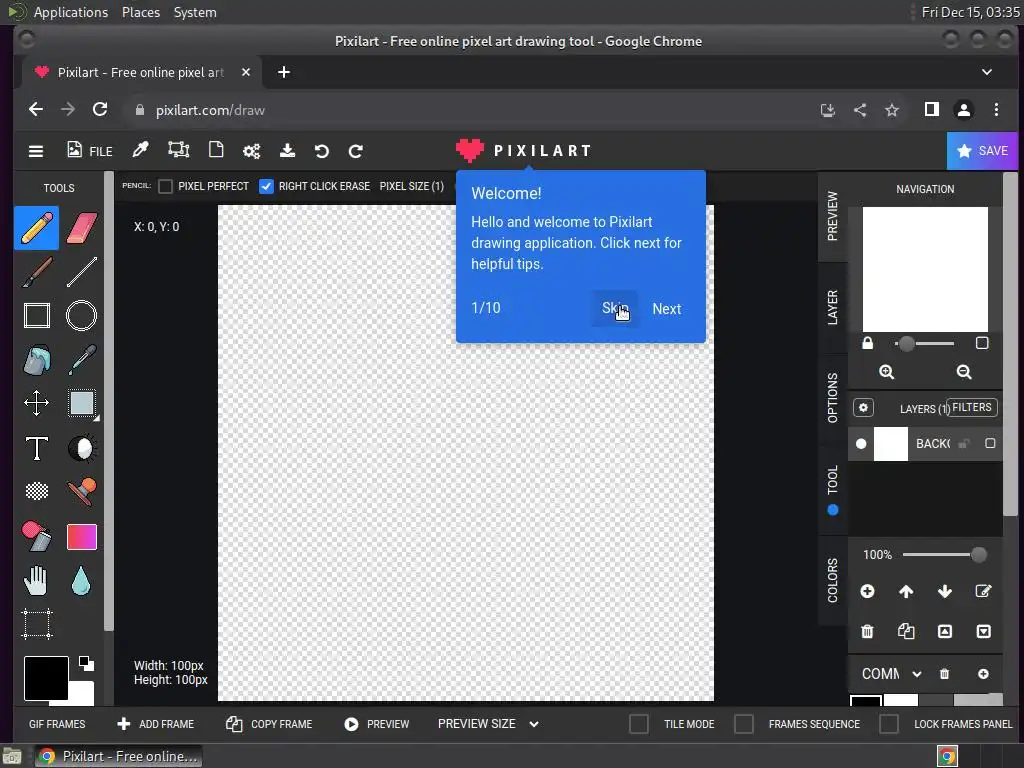The width and height of the screenshot is (1024, 768).
Task: Click Next in Welcome popup
Action: click(x=667, y=309)
